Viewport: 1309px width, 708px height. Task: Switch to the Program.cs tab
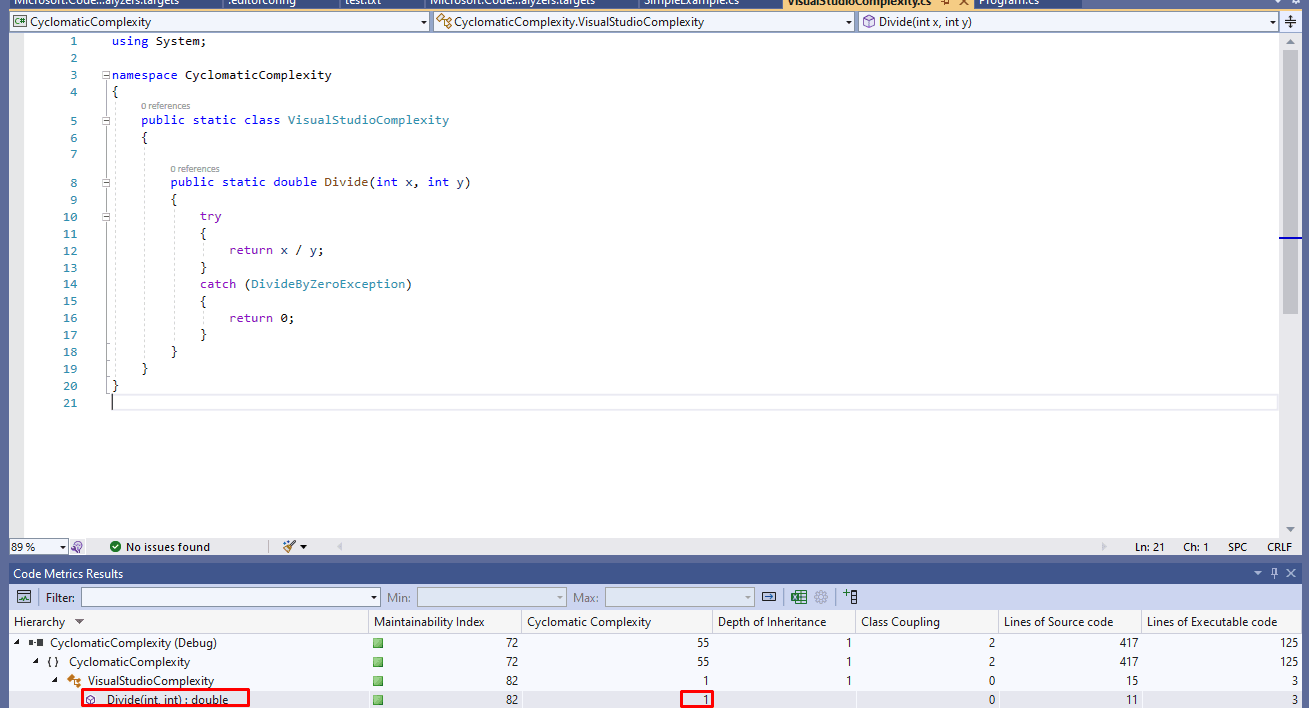coord(1008,3)
